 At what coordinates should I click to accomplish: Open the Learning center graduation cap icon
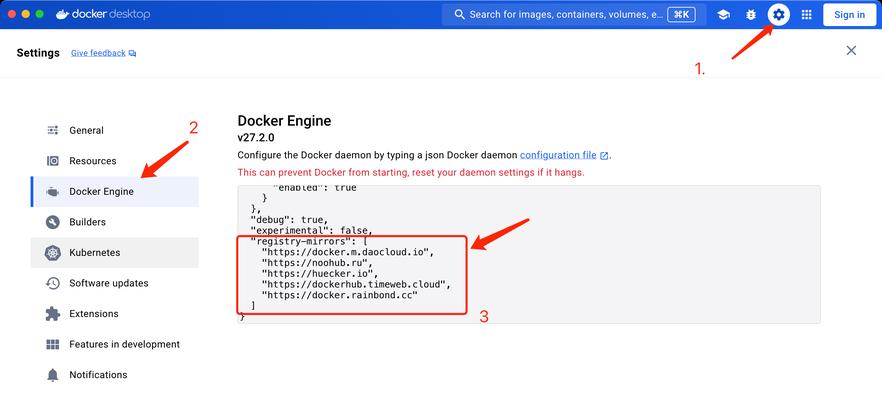[723, 15]
